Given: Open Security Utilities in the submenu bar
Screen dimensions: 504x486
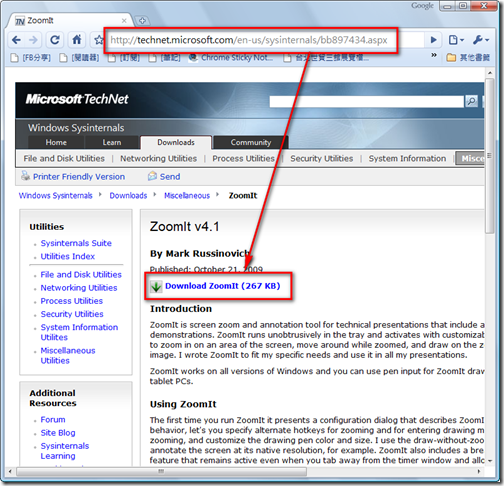Looking at the screenshot, I should (321, 159).
